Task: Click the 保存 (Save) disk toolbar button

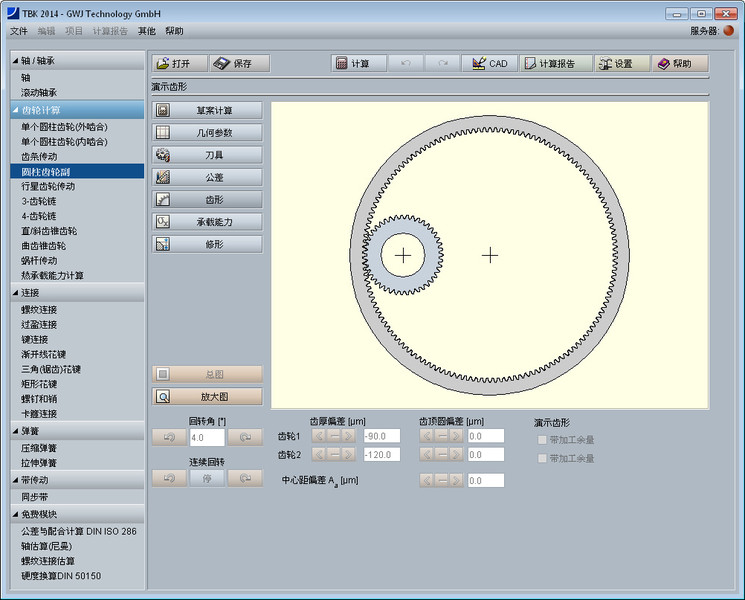Action: pos(240,63)
